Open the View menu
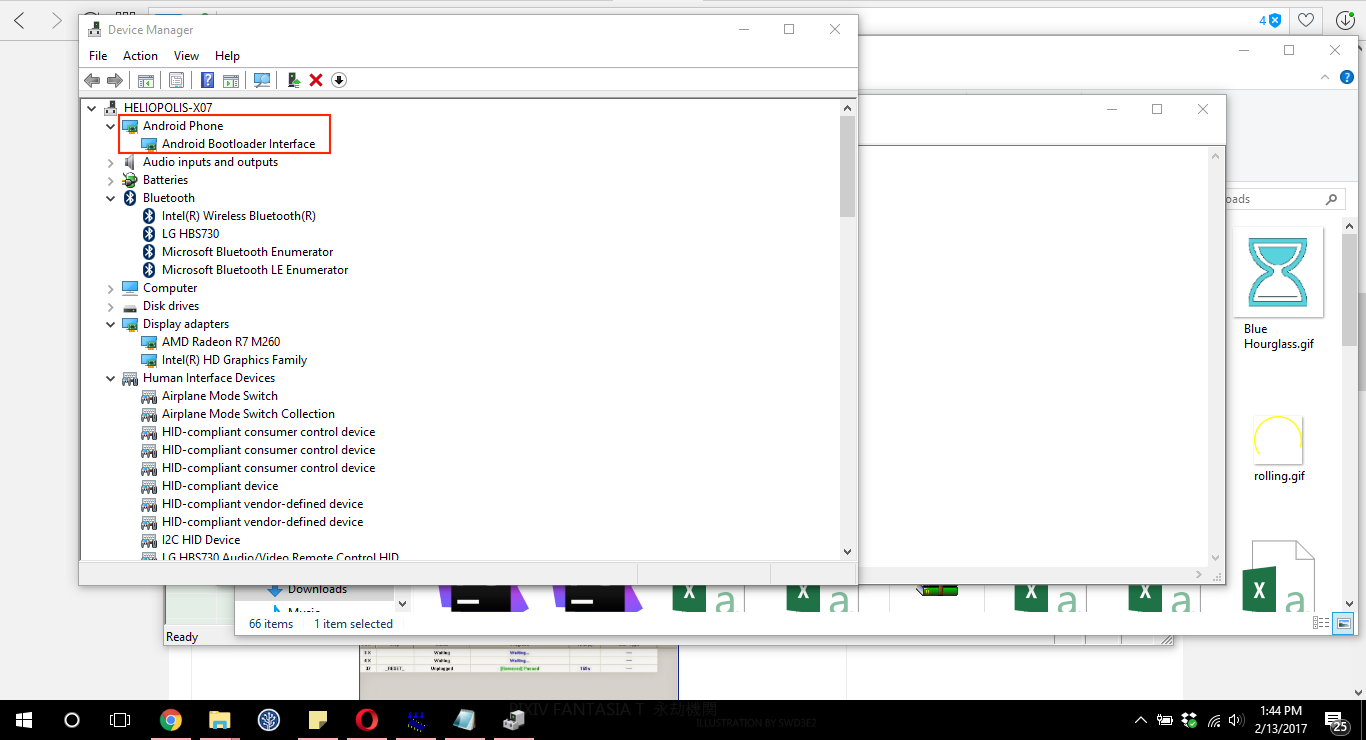This screenshot has width=1366, height=740. (186, 56)
